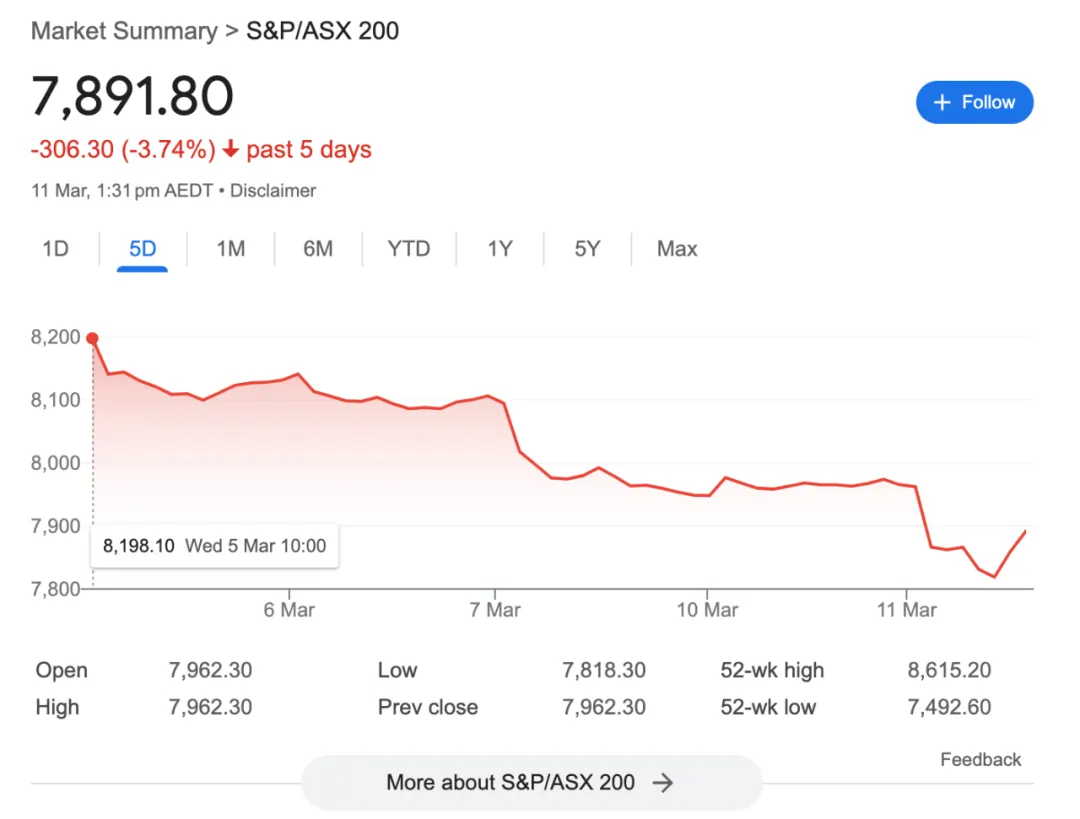The width and height of the screenshot is (1080, 819).
Task: Click the red data point at chart start
Action: click(92, 338)
